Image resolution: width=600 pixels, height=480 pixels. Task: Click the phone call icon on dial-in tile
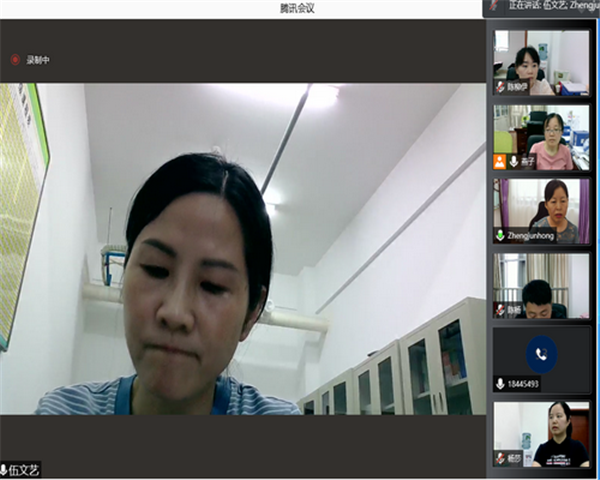(541, 353)
